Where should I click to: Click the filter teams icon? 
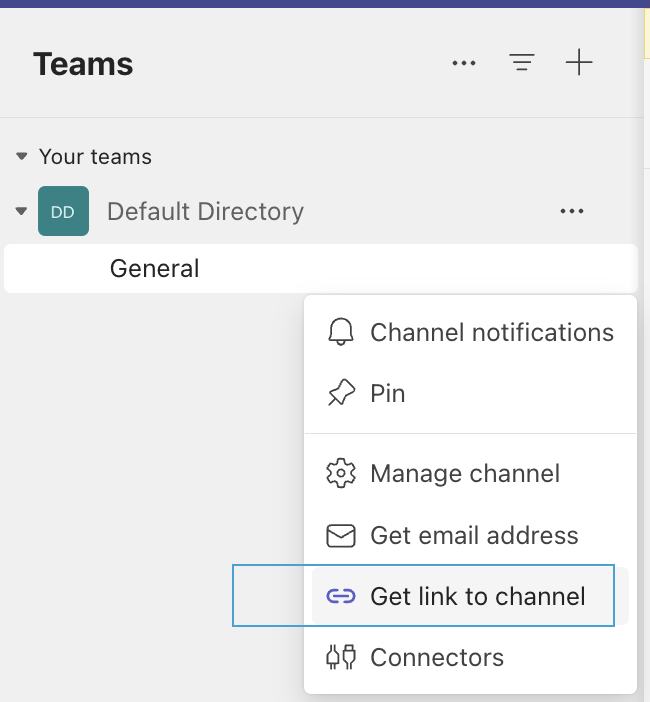tap(522, 62)
